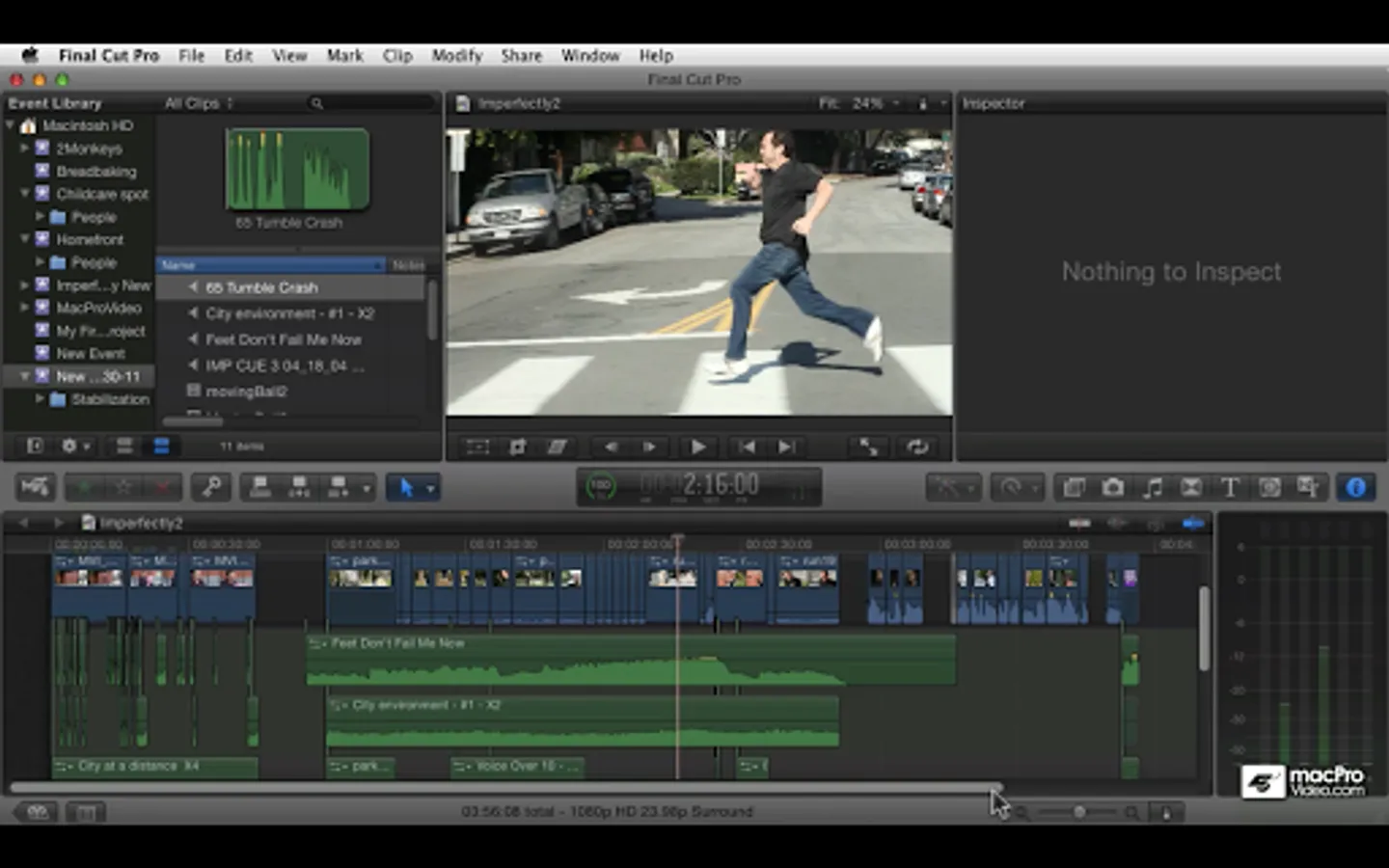Open the Share menu
The image size is (1389, 868).
[x=521, y=56]
